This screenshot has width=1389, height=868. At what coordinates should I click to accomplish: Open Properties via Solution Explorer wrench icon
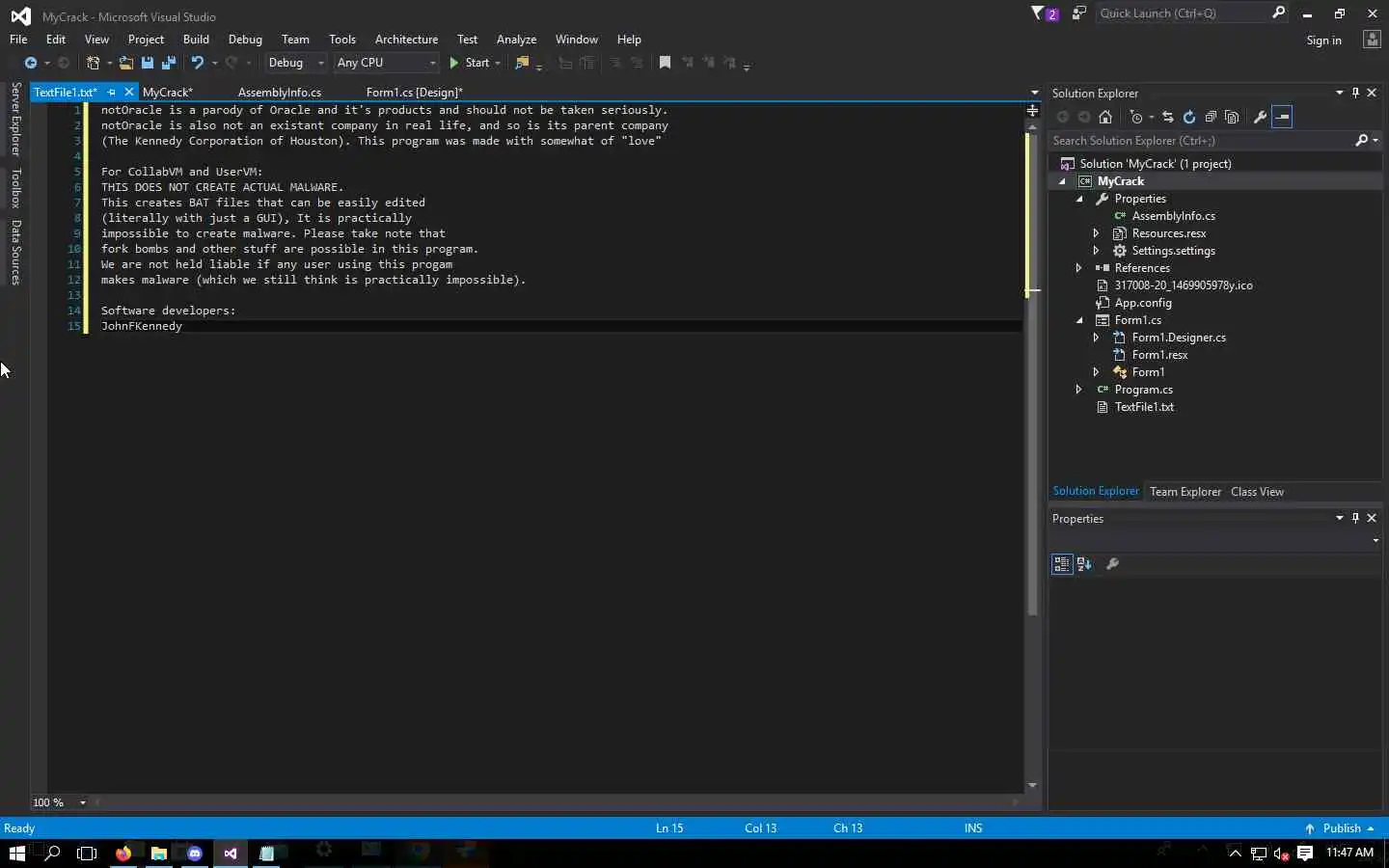point(1260,117)
